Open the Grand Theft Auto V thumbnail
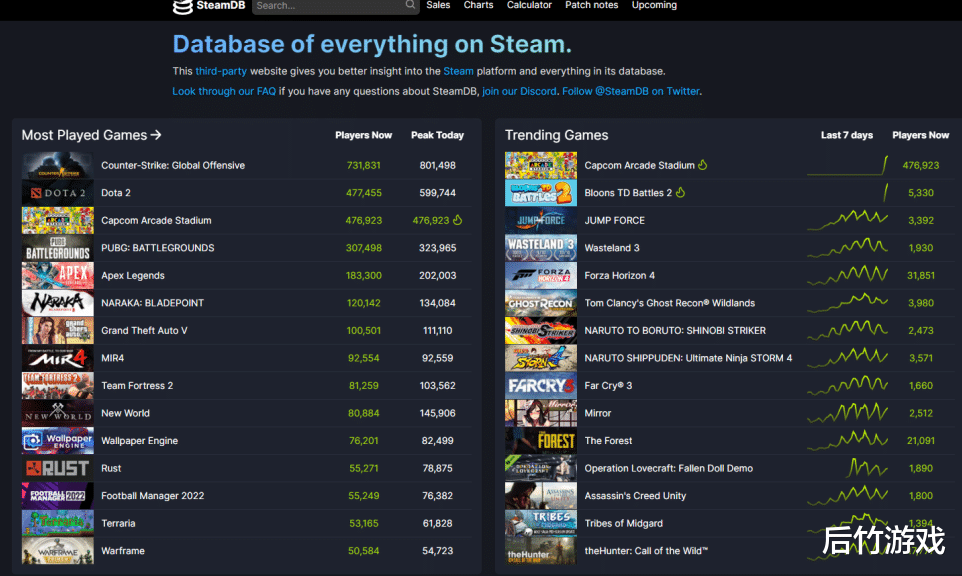Viewport: 962px width, 576px height. click(58, 331)
